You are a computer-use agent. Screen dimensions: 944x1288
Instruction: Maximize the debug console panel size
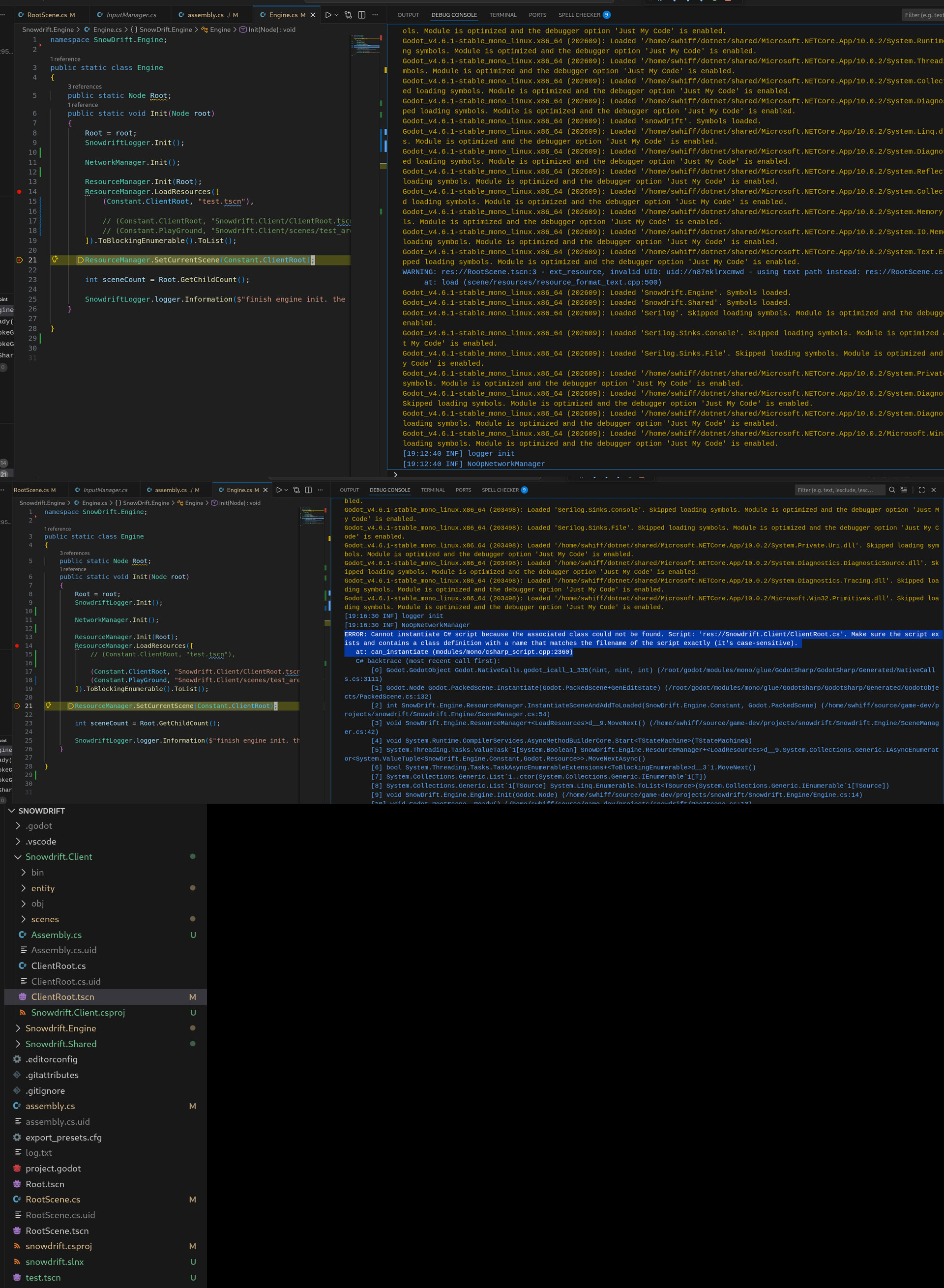tap(921, 490)
